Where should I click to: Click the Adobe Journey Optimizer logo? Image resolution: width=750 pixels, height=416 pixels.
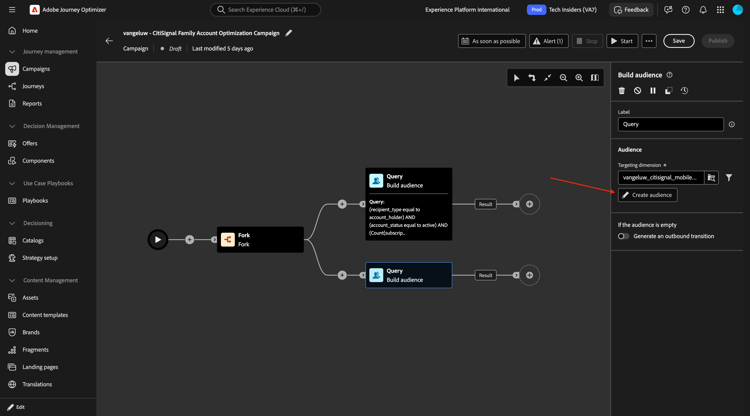point(34,10)
